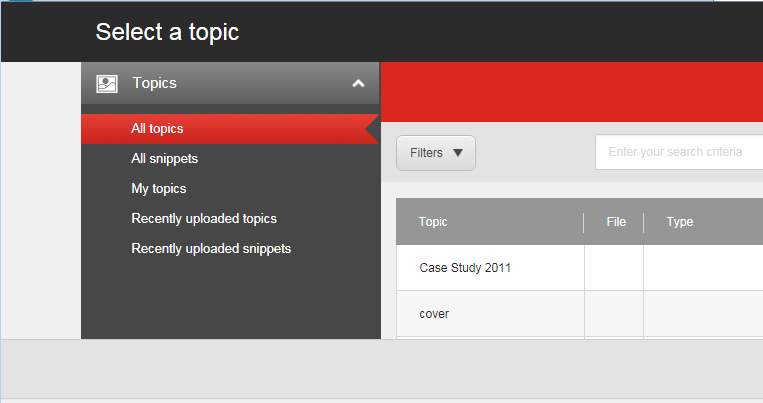This screenshot has width=763, height=403.
Task: Click the Select a topic title
Action: click(x=167, y=32)
